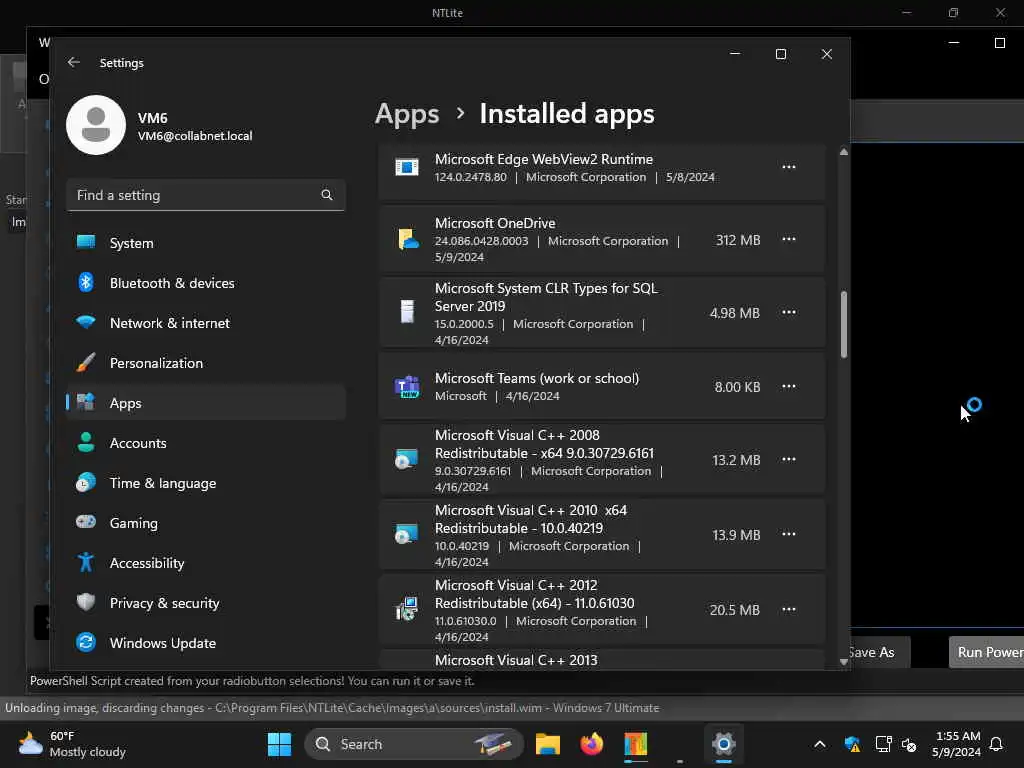Open Time & language settings
Image resolution: width=1024 pixels, height=768 pixels.
pos(206,483)
